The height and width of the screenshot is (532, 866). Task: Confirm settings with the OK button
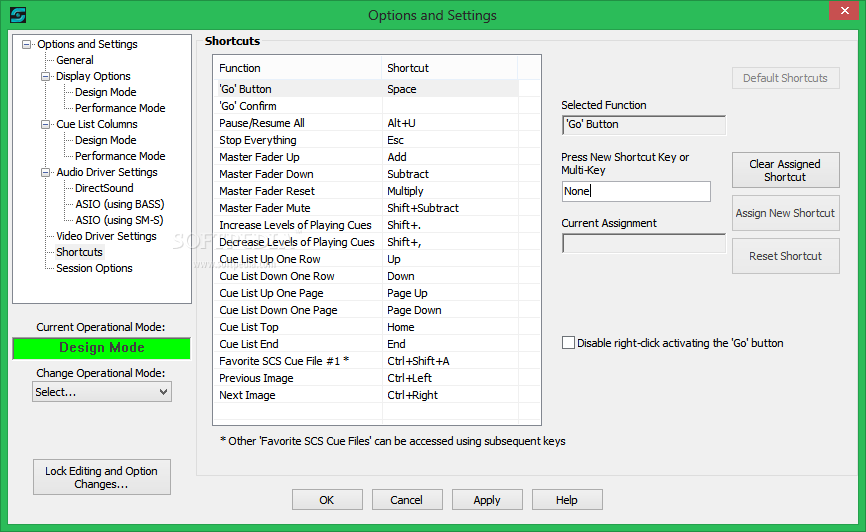[x=327, y=500]
